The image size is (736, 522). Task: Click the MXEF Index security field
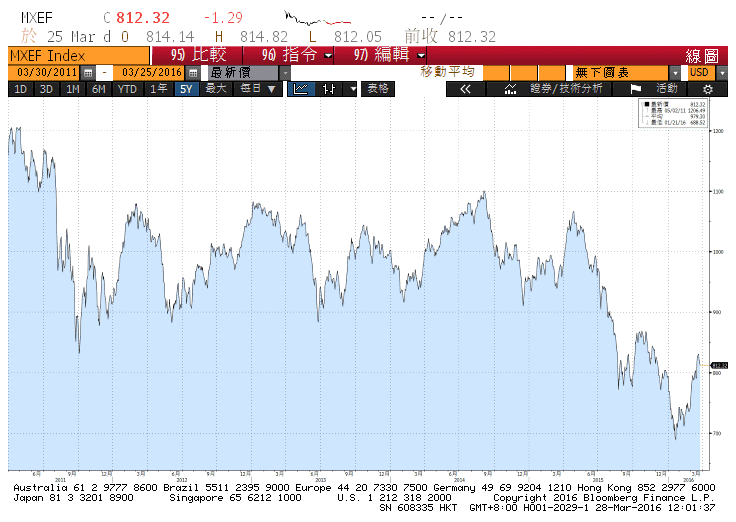(x=79, y=56)
